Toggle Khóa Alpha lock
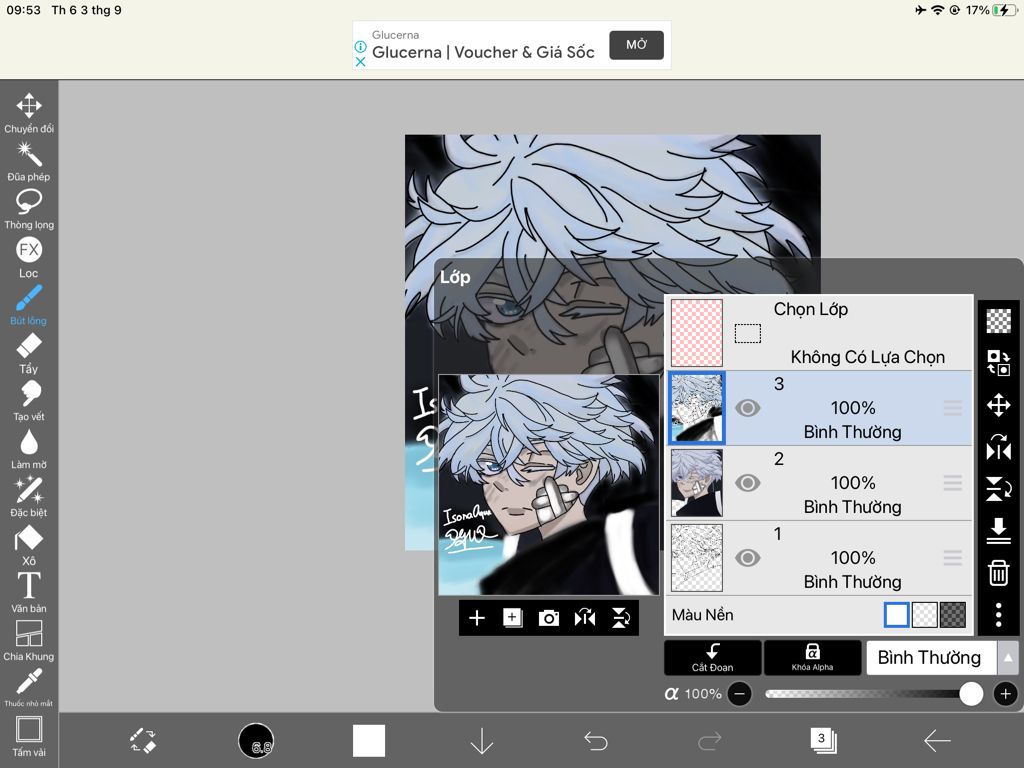The width and height of the screenshot is (1024, 768). (812, 657)
